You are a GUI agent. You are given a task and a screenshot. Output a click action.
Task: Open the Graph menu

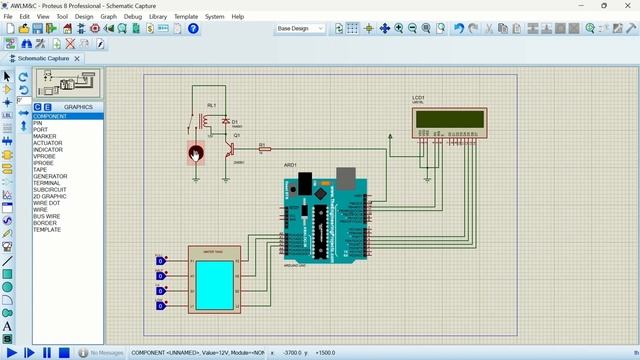[x=109, y=17]
